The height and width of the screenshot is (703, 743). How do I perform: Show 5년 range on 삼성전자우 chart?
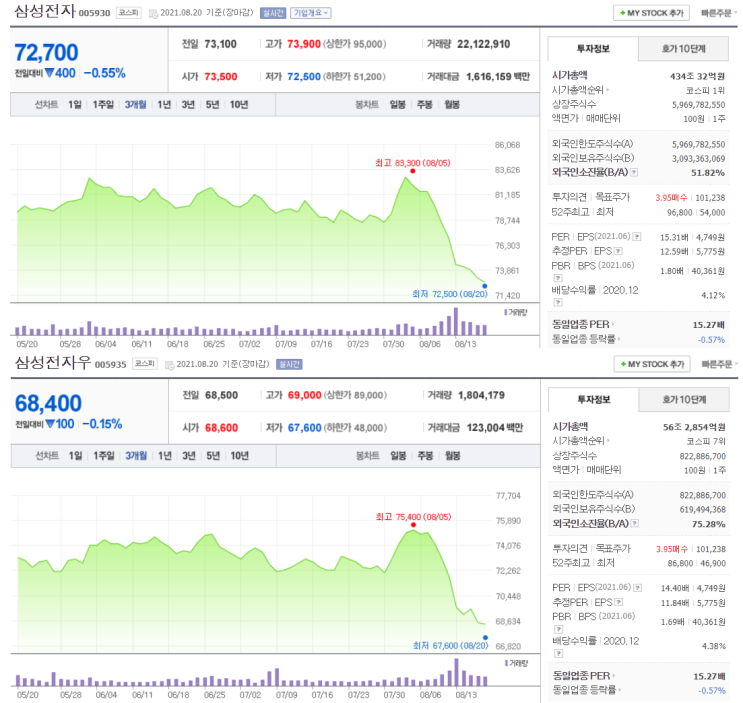point(213,456)
